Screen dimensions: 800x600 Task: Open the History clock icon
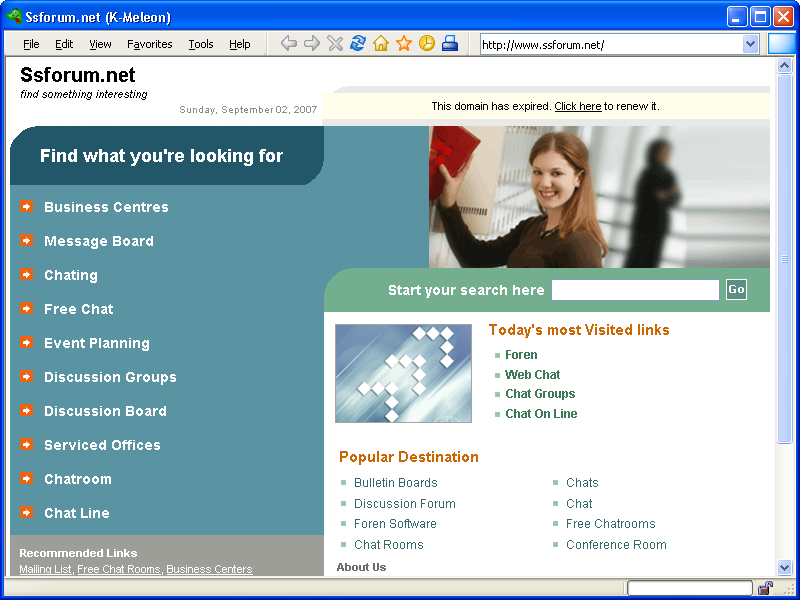pyautogui.click(x=427, y=43)
